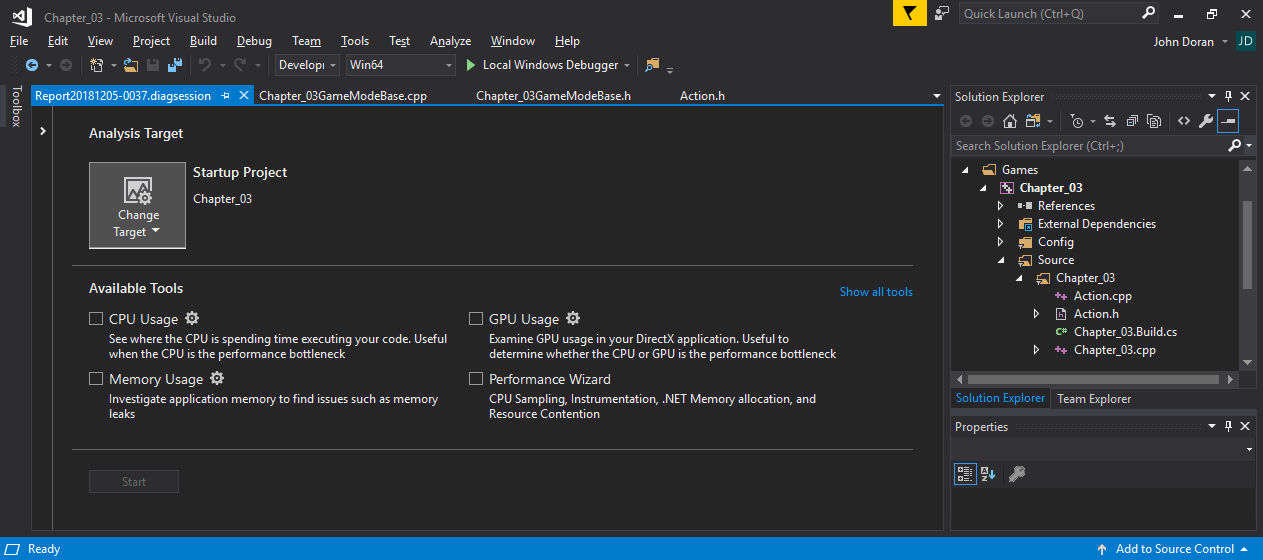
Task: Click Add to Source Control
Action: pos(1175,549)
